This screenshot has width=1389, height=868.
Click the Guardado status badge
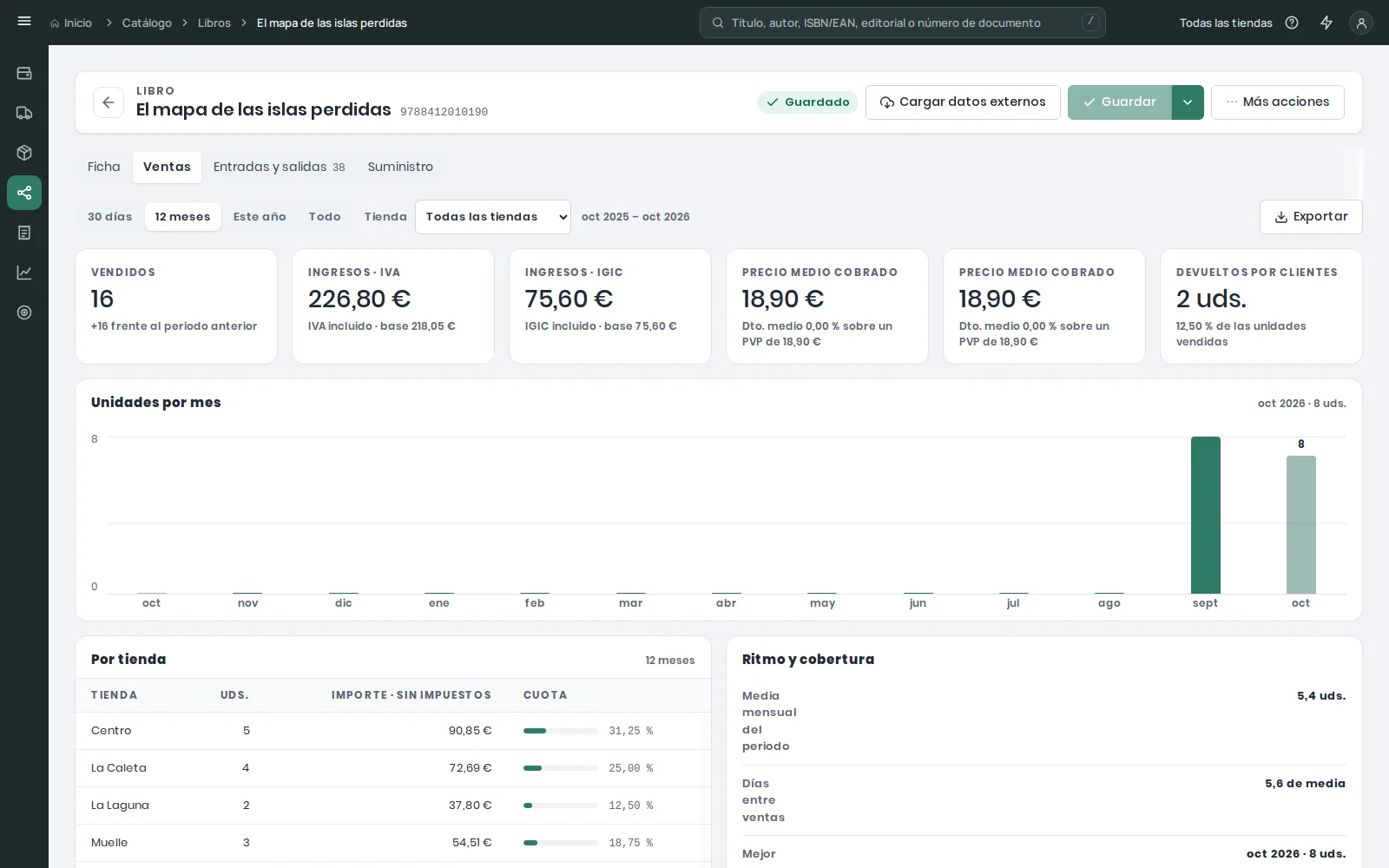[807, 102]
